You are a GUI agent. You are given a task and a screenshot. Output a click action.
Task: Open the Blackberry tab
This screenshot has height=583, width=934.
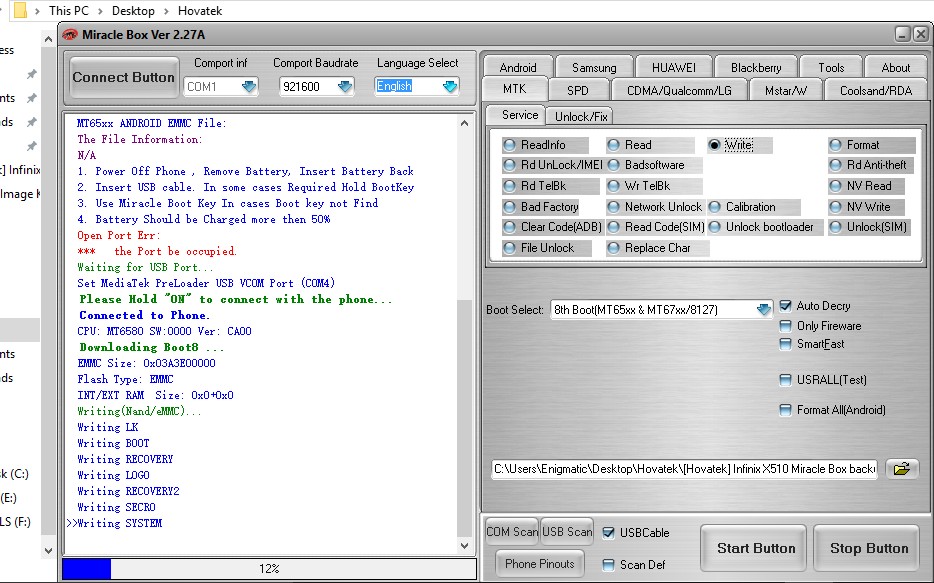756,67
